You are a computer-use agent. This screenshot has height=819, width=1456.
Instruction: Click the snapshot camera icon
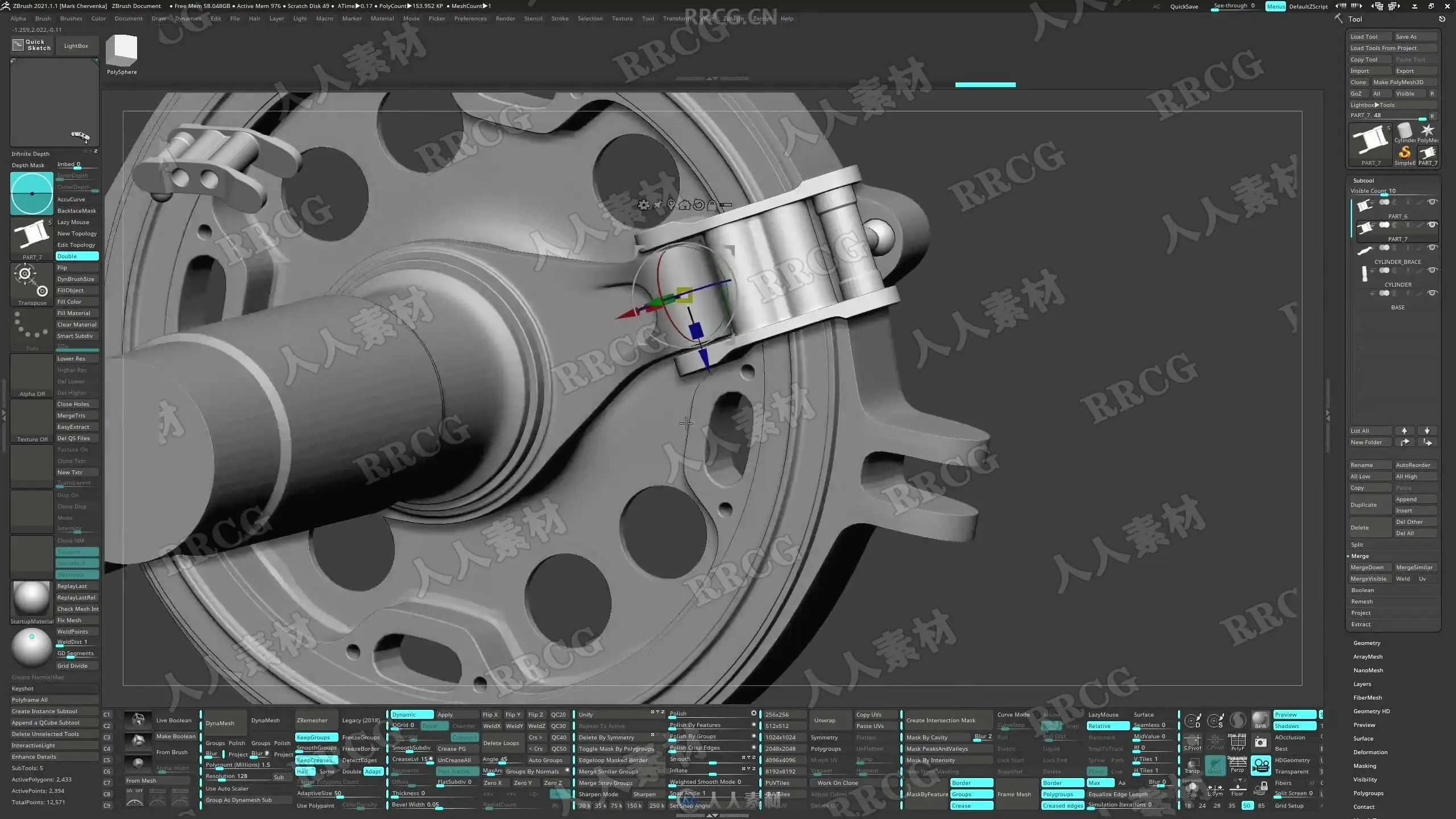pos(1260,743)
